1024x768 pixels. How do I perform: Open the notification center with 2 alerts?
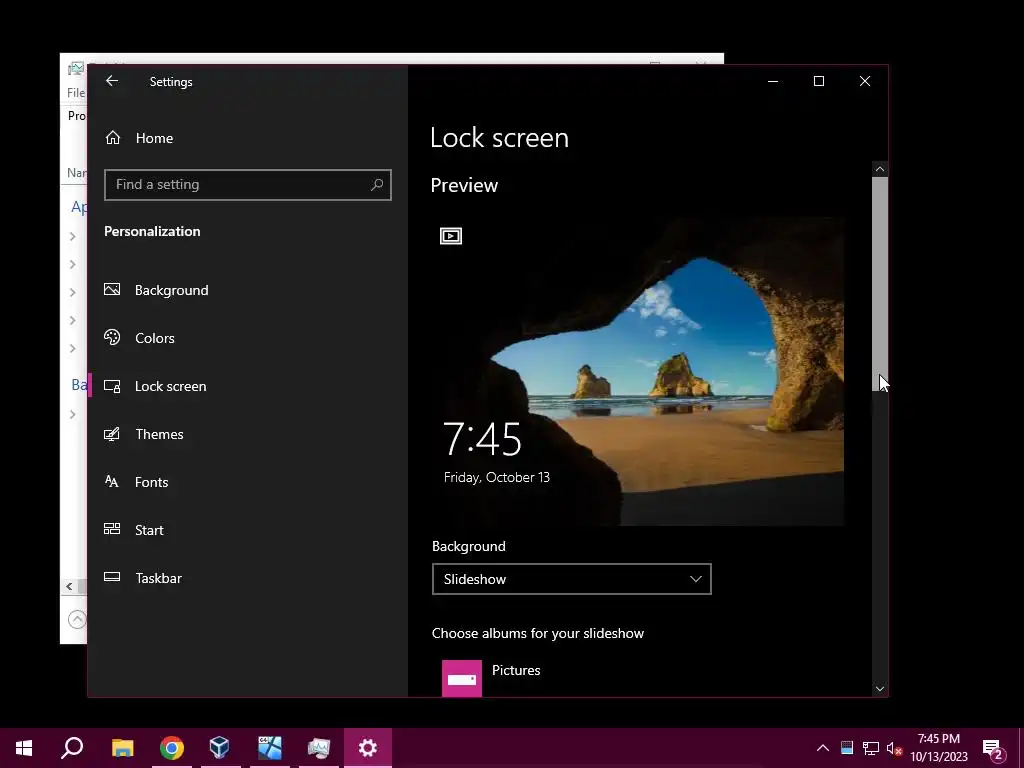[993, 748]
